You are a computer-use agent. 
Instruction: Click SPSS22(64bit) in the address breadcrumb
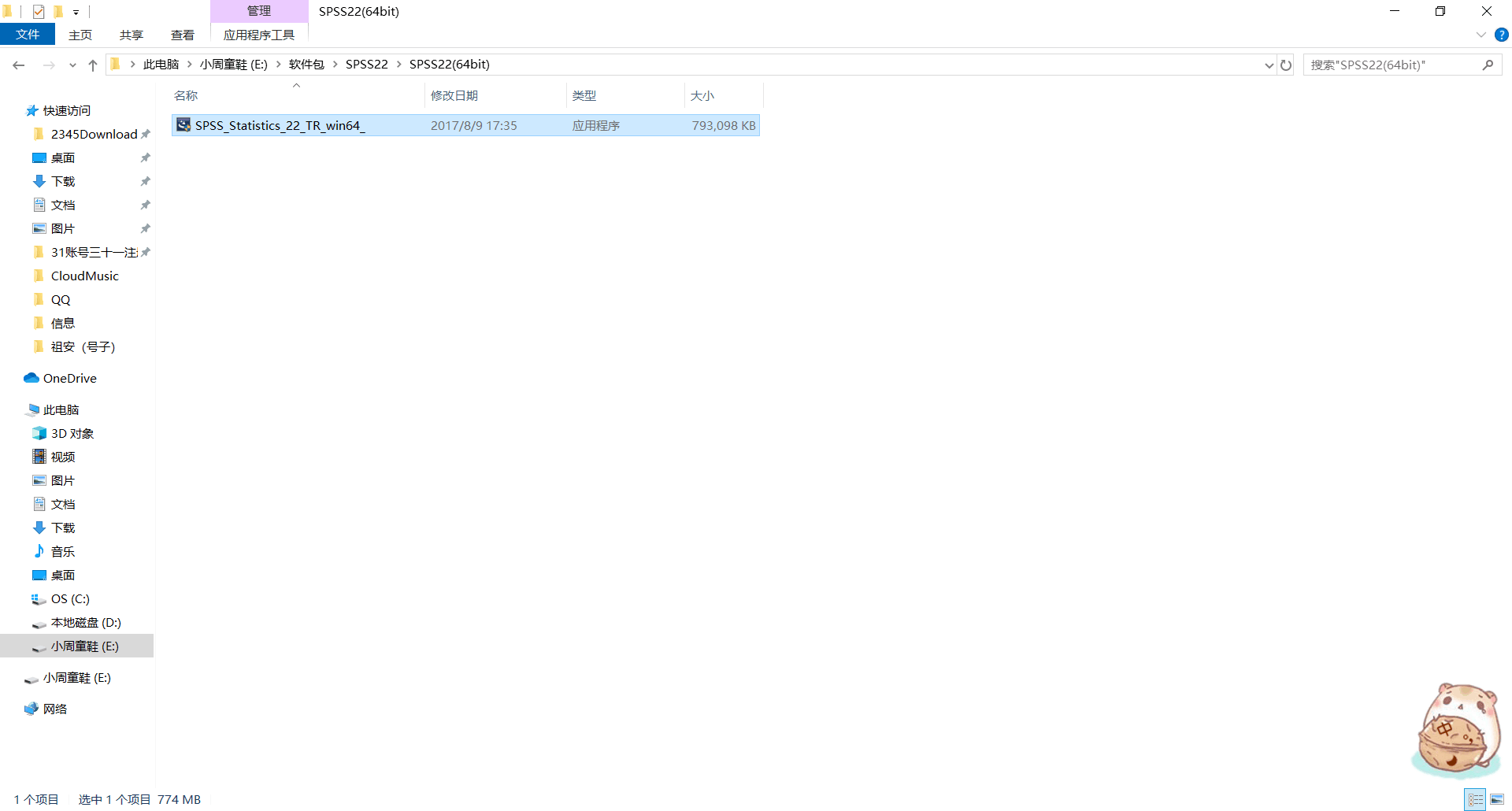coord(450,65)
